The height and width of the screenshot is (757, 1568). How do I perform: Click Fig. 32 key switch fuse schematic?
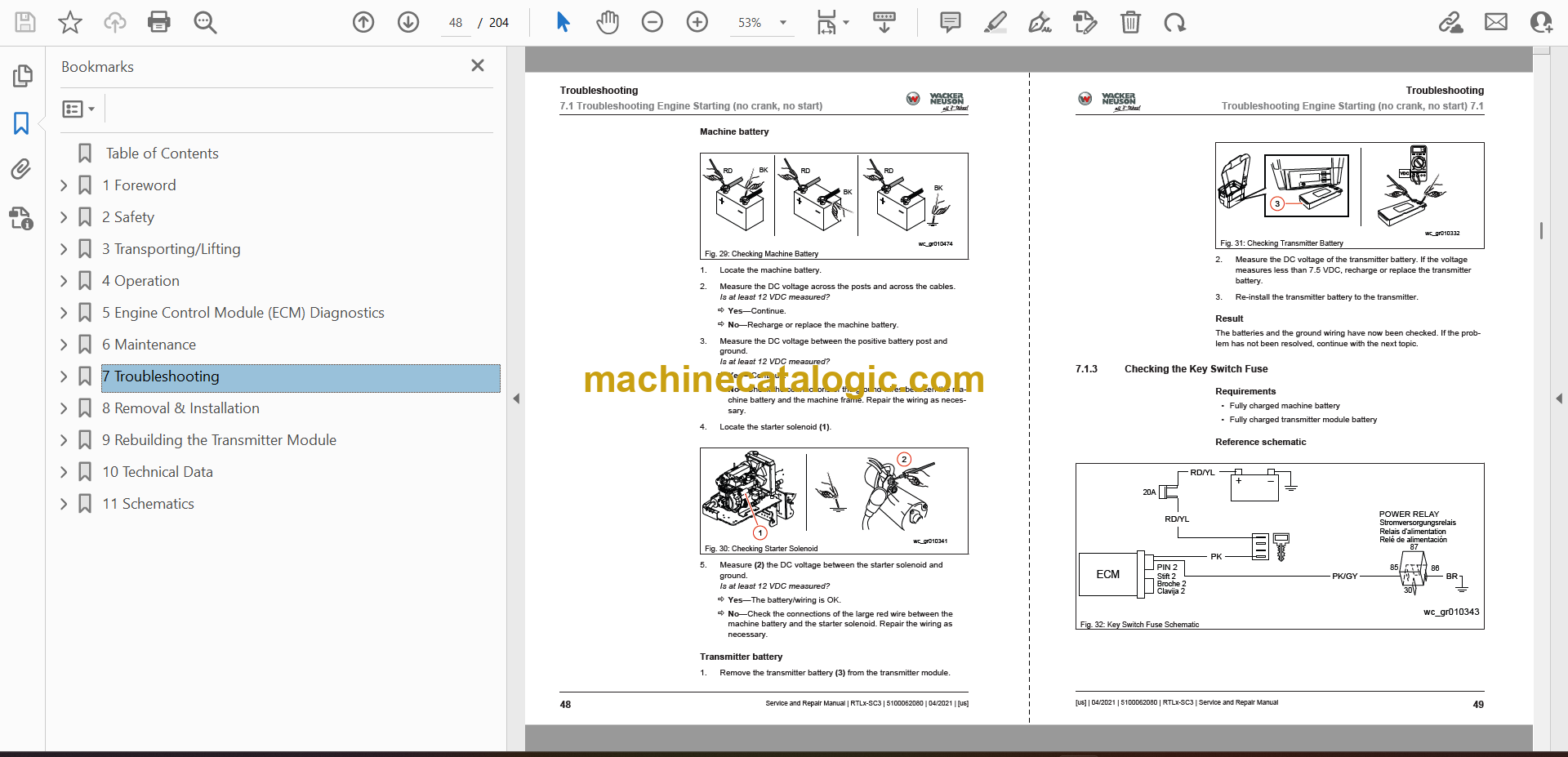tap(1280, 546)
